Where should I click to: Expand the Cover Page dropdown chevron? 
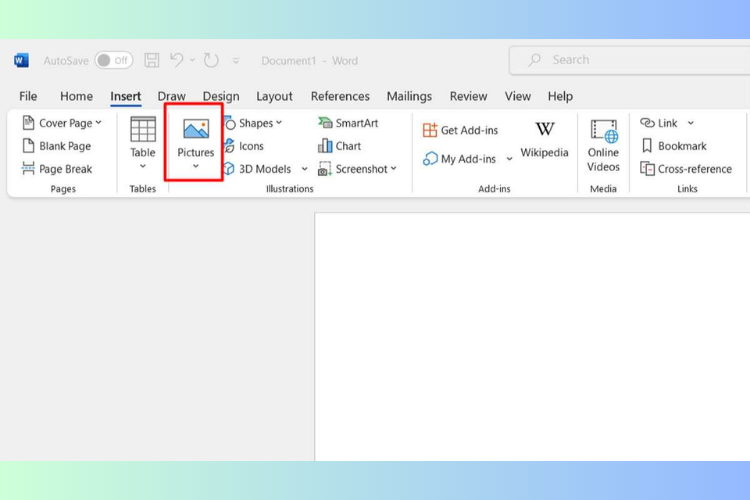[99, 122]
